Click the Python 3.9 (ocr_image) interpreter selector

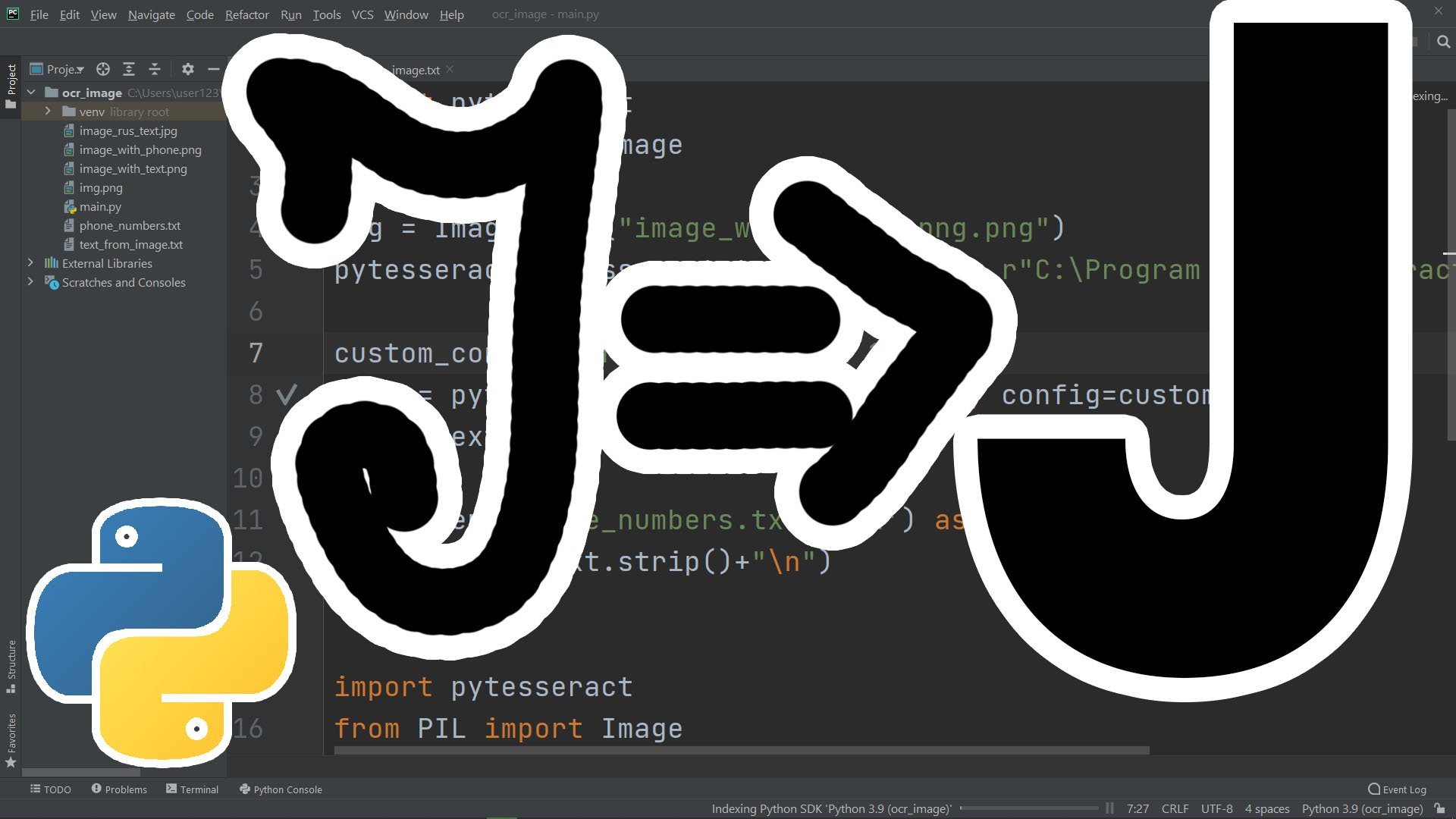pos(1362,808)
